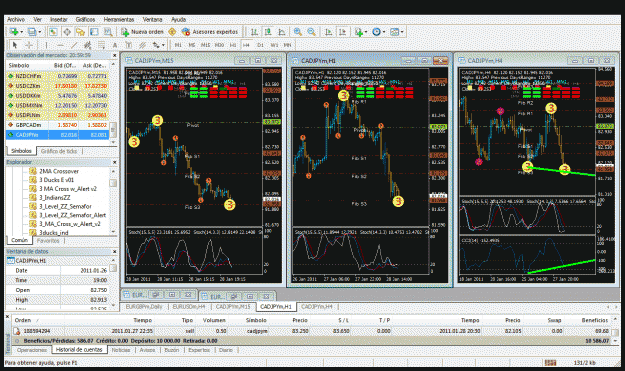Switch to the Operaciones terminal tab

click(x=32, y=350)
